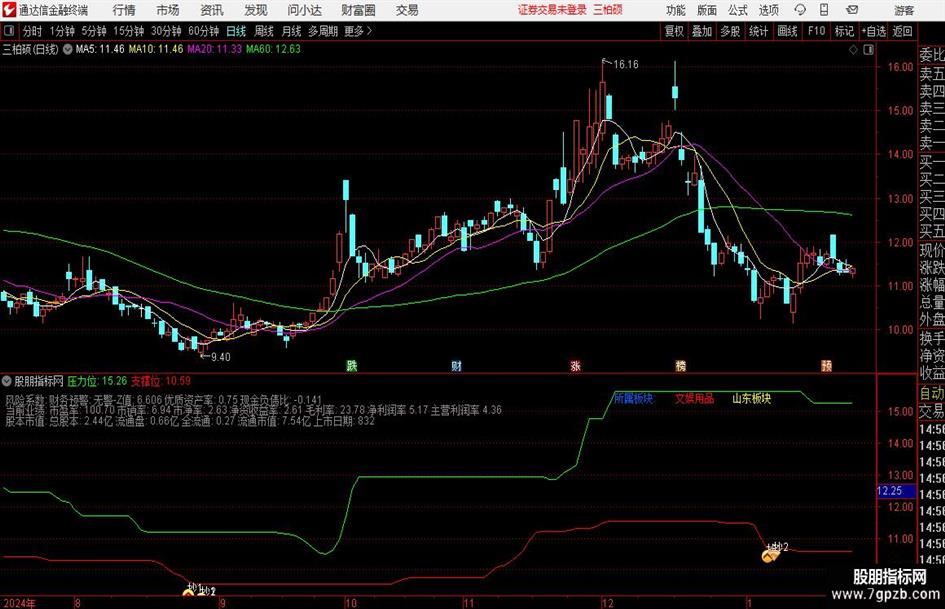Viewport: 945px width, 609px height.
Task: Click the 复权 toolbar button
Action: (x=674, y=31)
